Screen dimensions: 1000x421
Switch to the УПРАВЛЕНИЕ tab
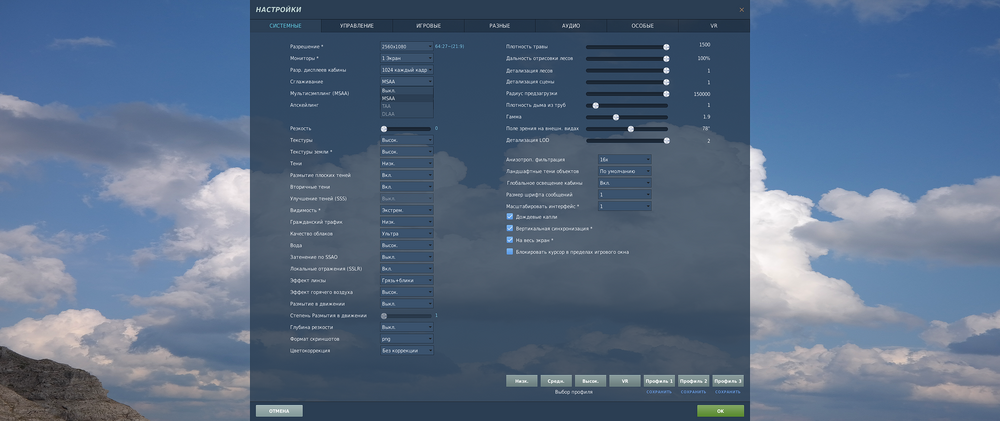pyautogui.click(x=357, y=26)
